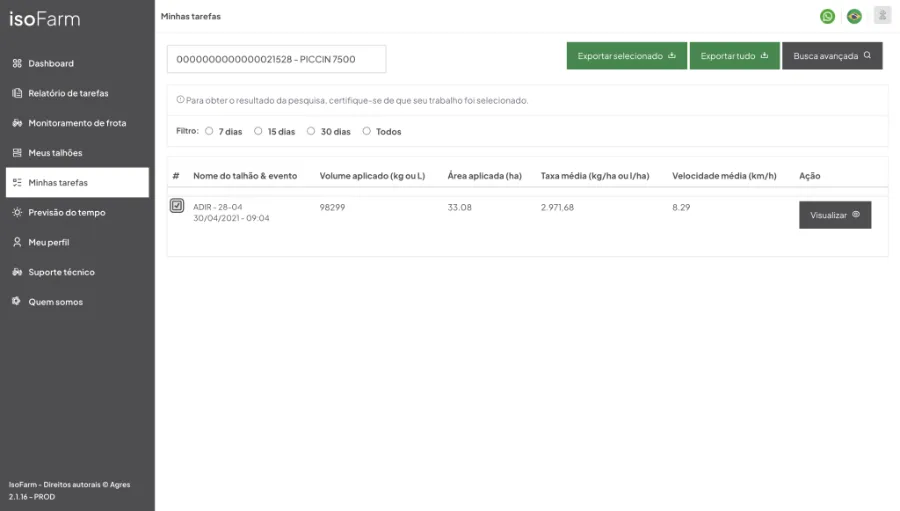Click the 8.29 speed value
Image resolution: width=900 pixels, height=511 pixels.
(x=681, y=207)
